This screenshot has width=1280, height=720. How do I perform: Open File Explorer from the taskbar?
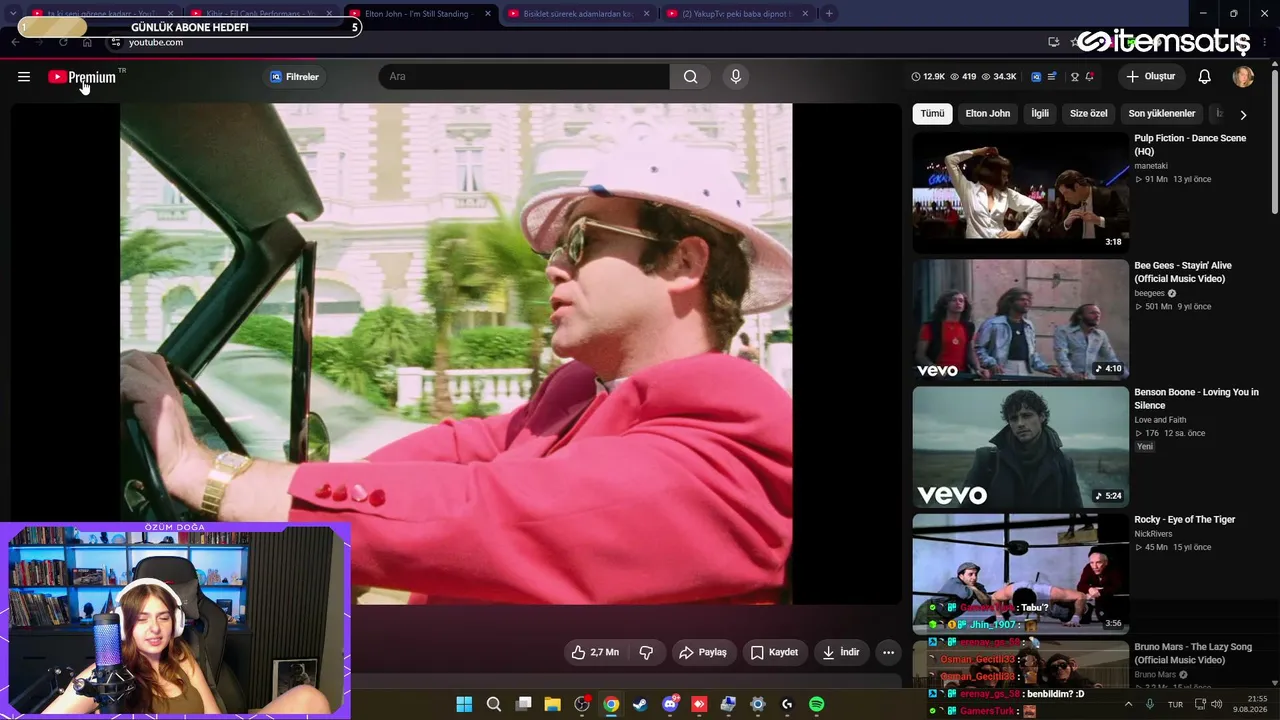552,704
